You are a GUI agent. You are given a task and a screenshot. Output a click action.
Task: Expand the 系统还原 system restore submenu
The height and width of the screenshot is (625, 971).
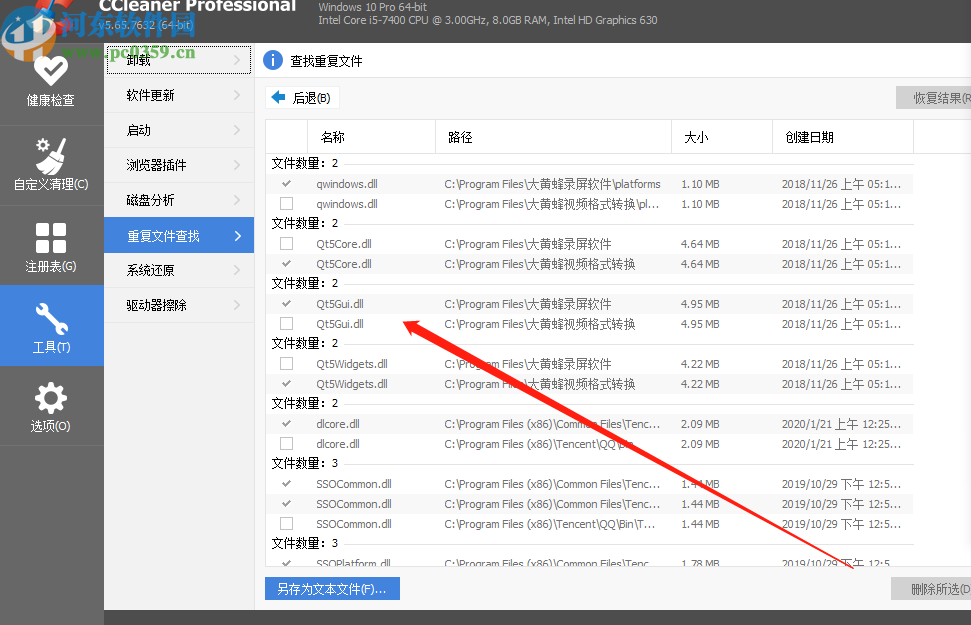[x=178, y=270]
